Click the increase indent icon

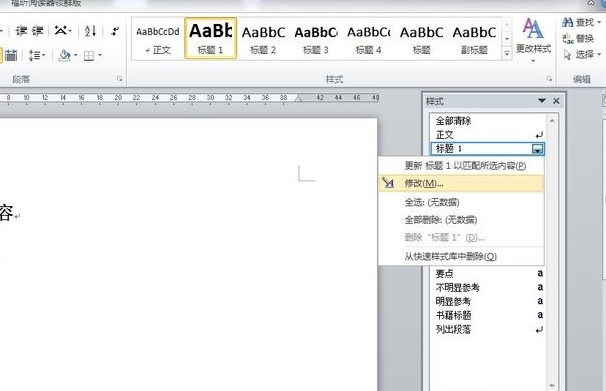(x=38, y=31)
